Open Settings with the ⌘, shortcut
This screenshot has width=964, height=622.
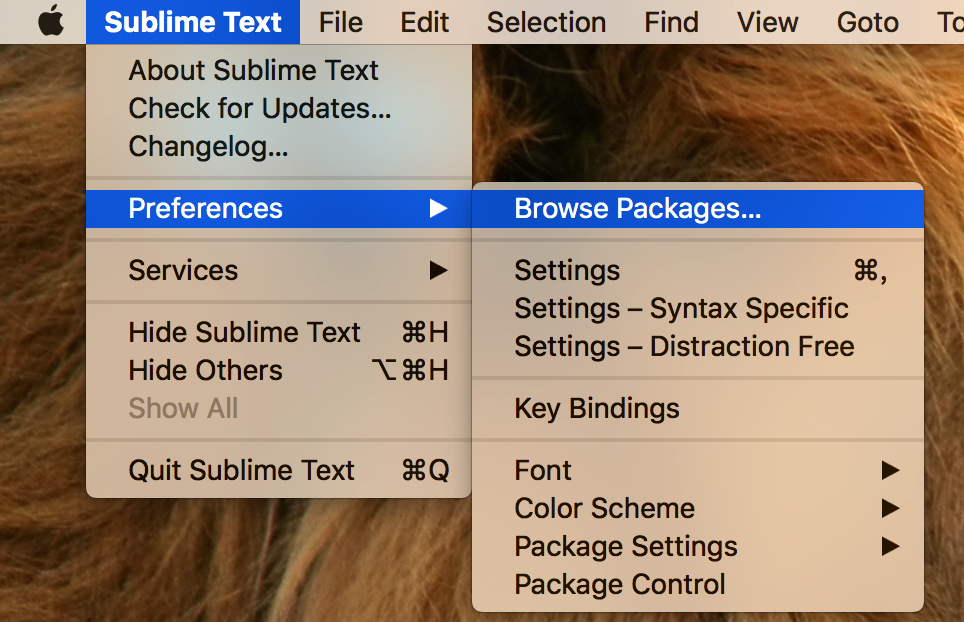pyautogui.click(x=698, y=270)
